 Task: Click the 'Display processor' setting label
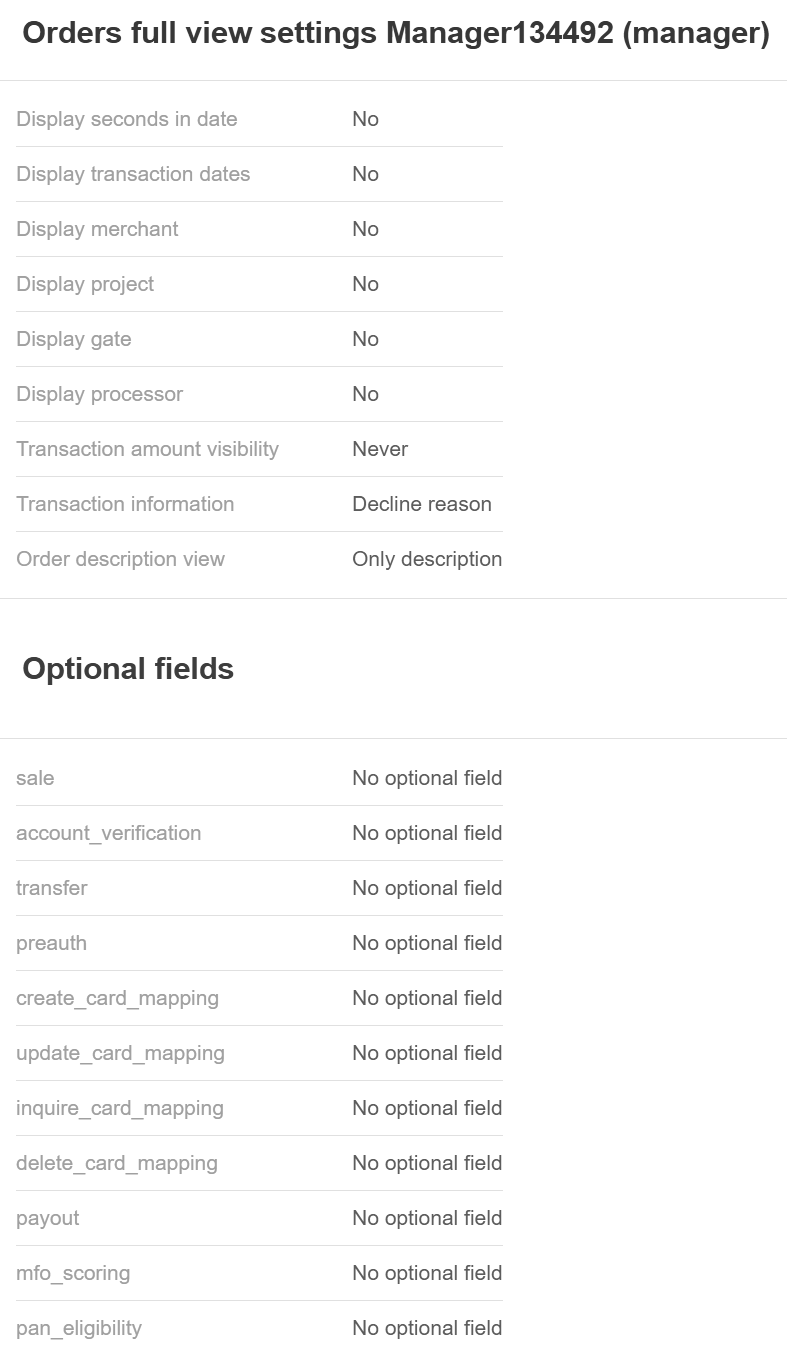click(x=99, y=394)
